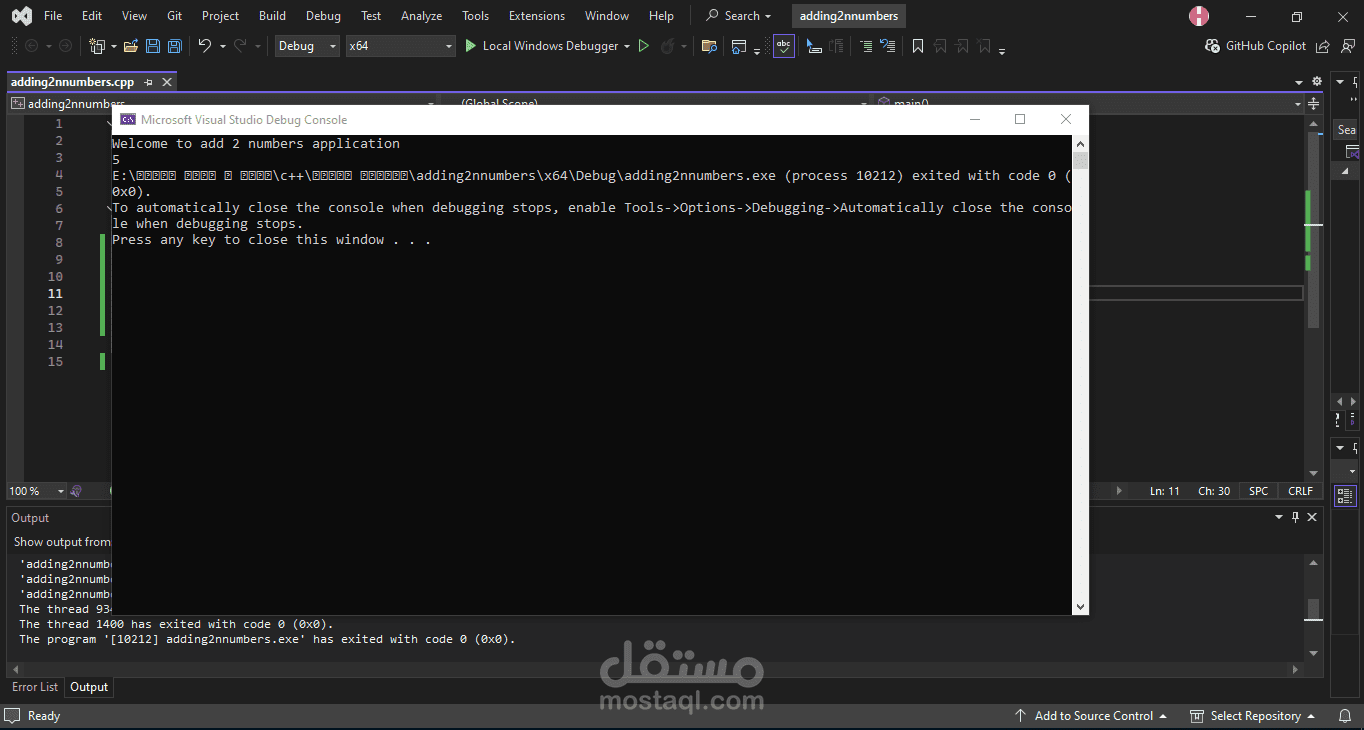Maximize the Debug Console window
This screenshot has height=730, width=1364.
click(x=1020, y=119)
